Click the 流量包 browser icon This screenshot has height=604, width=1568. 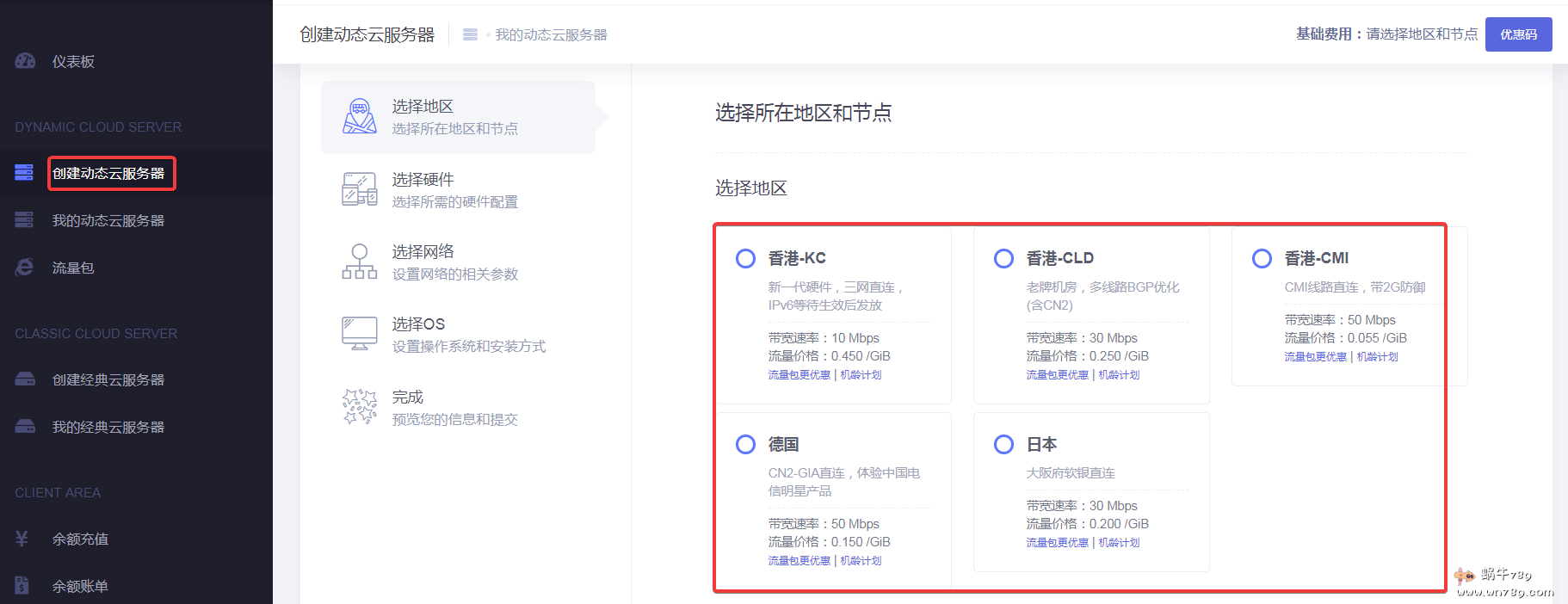point(24,268)
